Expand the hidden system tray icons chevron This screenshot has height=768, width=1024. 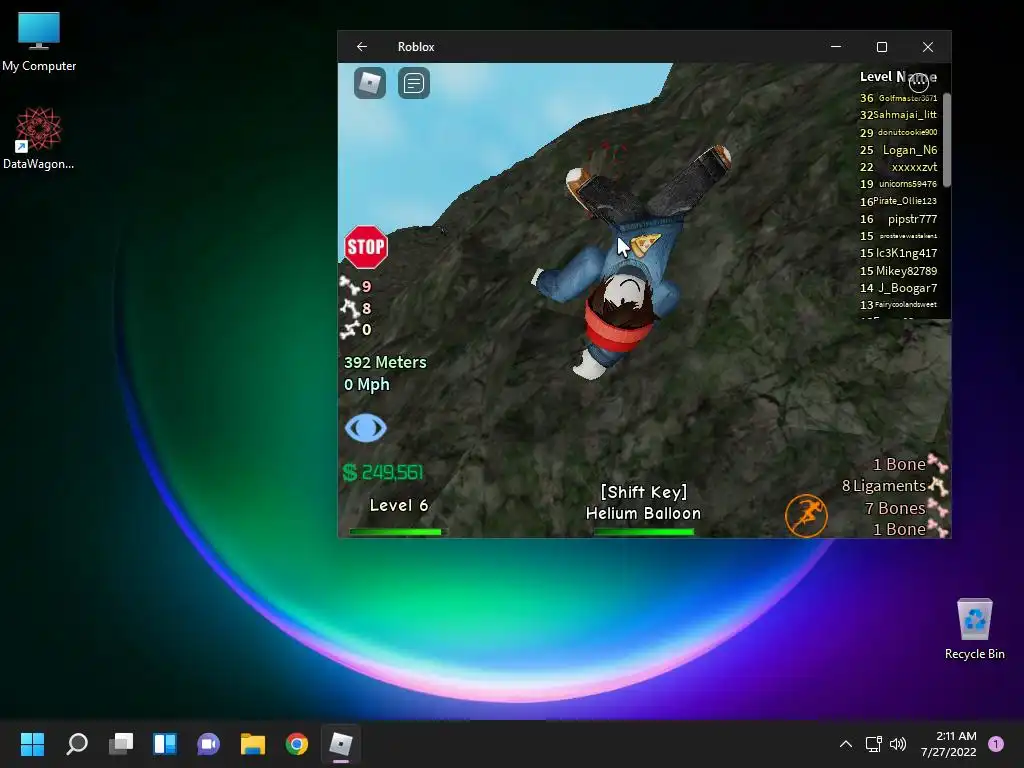point(846,744)
